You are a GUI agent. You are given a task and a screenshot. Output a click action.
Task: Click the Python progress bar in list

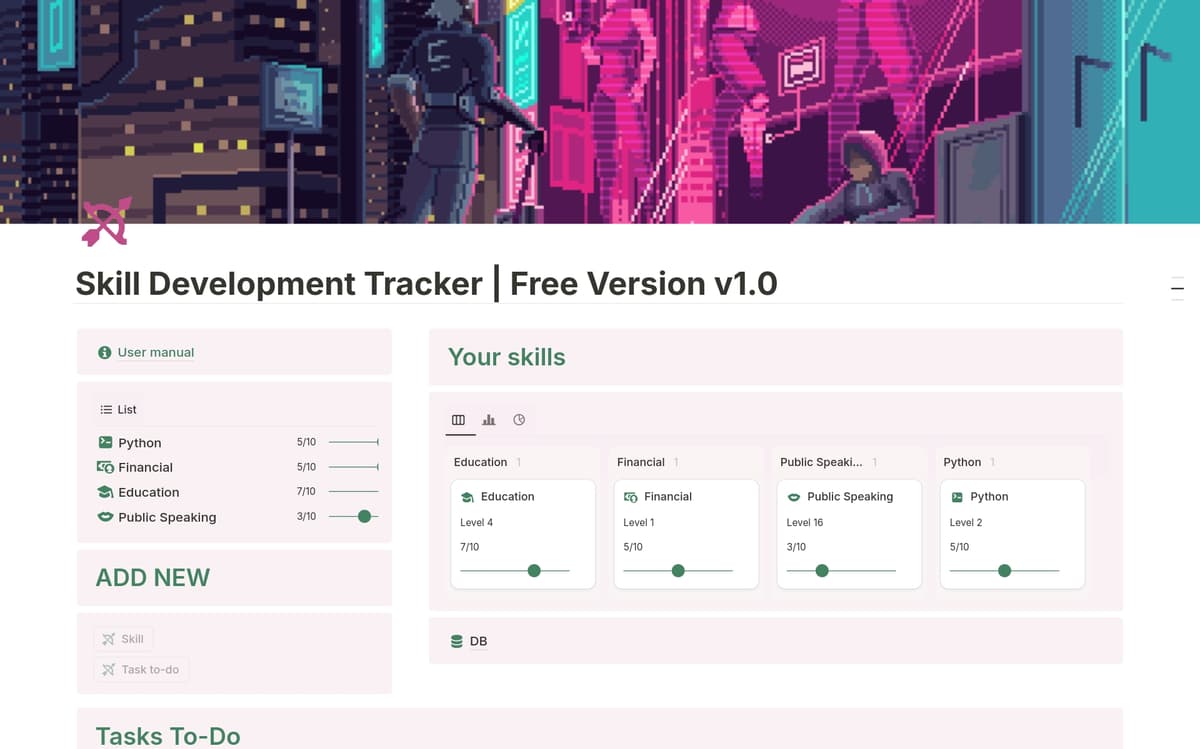coord(354,442)
